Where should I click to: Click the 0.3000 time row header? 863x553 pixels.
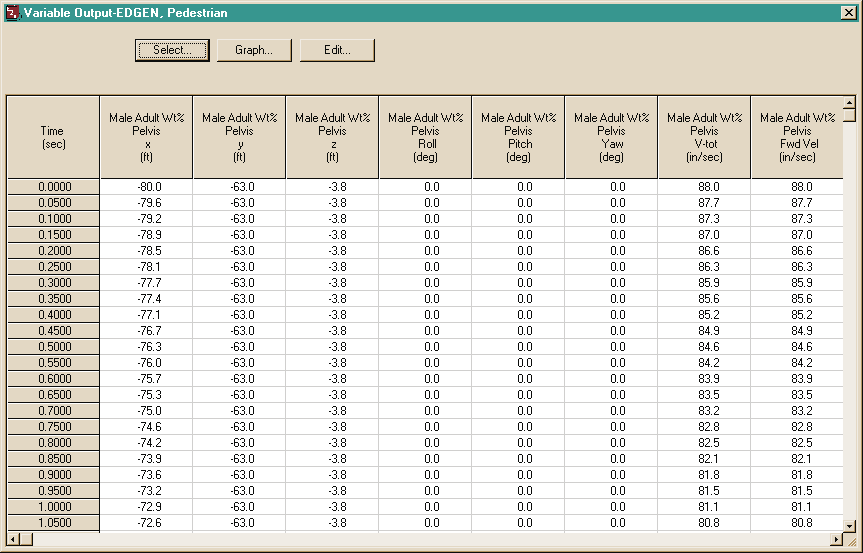(x=53, y=283)
